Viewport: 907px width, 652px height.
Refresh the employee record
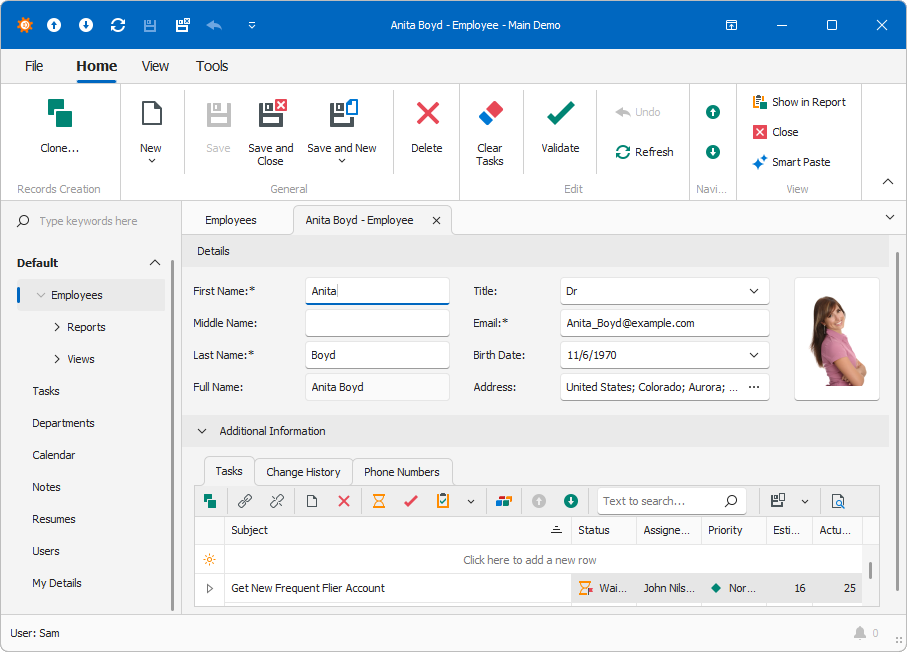644,152
